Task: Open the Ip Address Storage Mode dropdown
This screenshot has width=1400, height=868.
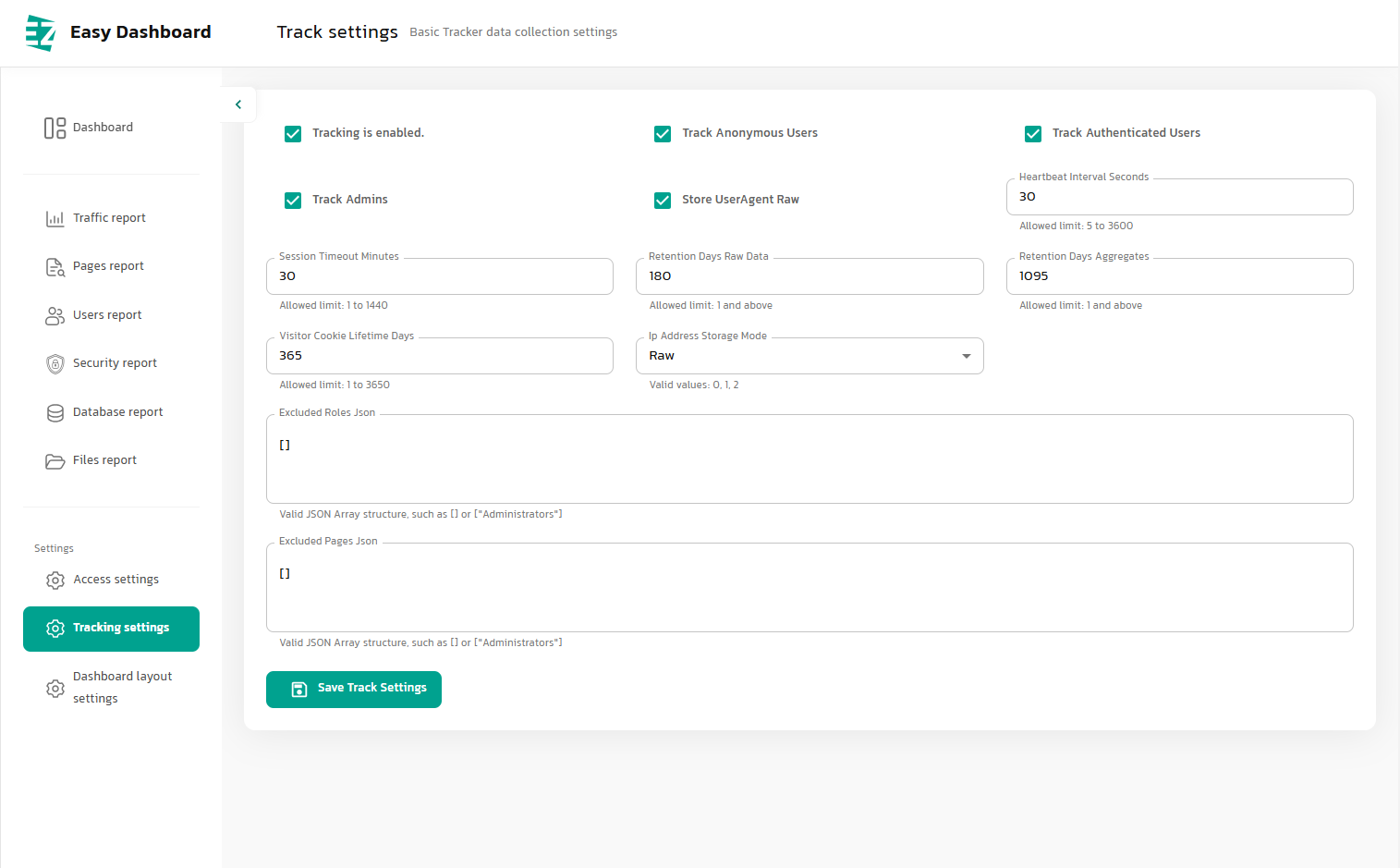Action: [x=810, y=356]
